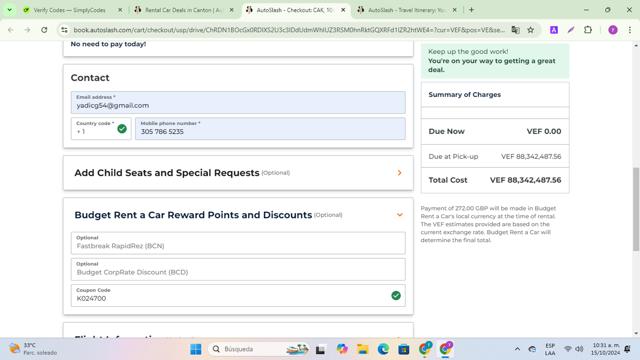
Task: Click the Summary of Charges heading
Action: point(464,94)
